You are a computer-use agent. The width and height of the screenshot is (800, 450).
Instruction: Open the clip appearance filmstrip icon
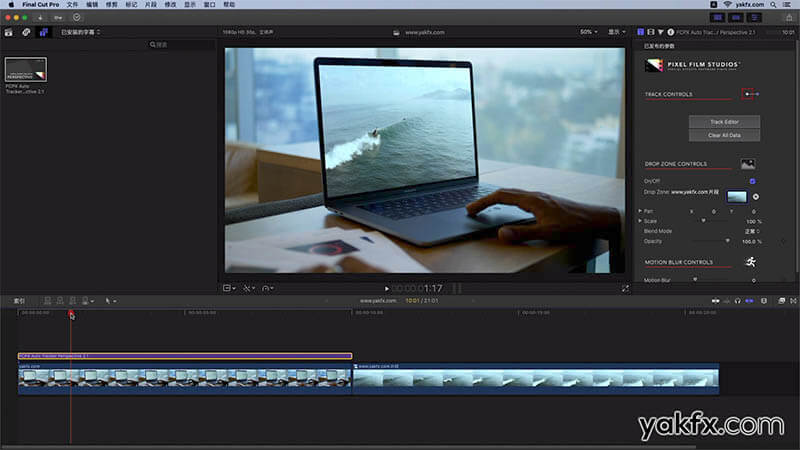coord(764,301)
